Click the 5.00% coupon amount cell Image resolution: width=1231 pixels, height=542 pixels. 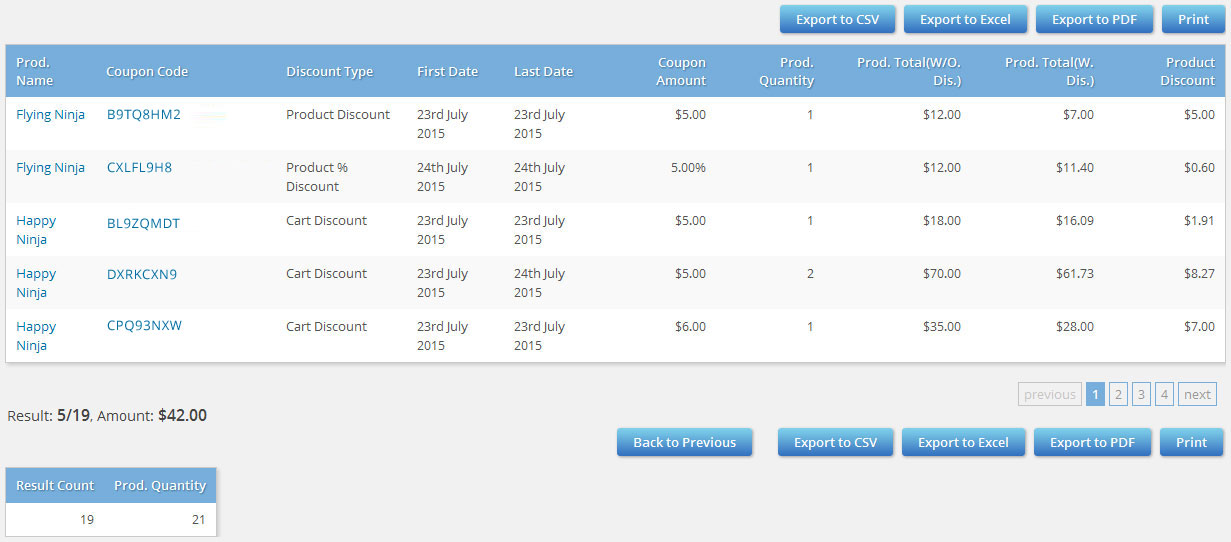[688, 167]
